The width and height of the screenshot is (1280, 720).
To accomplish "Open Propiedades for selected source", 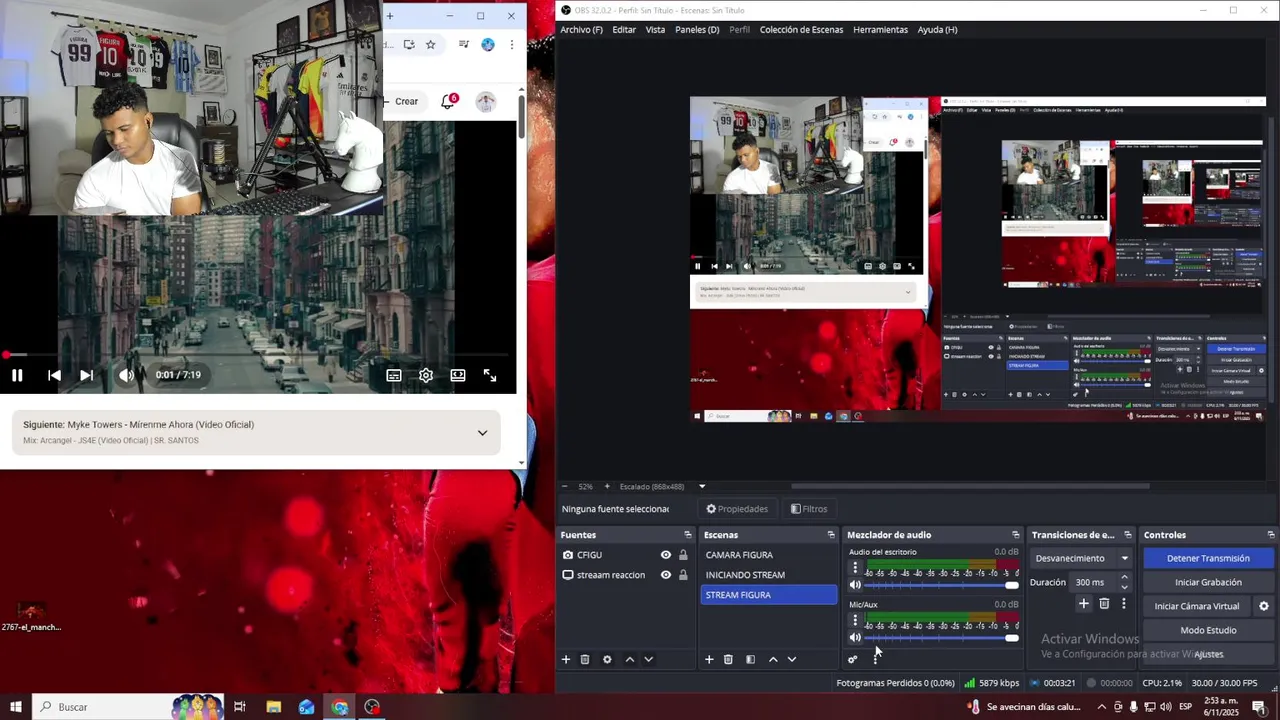I will coord(737,509).
